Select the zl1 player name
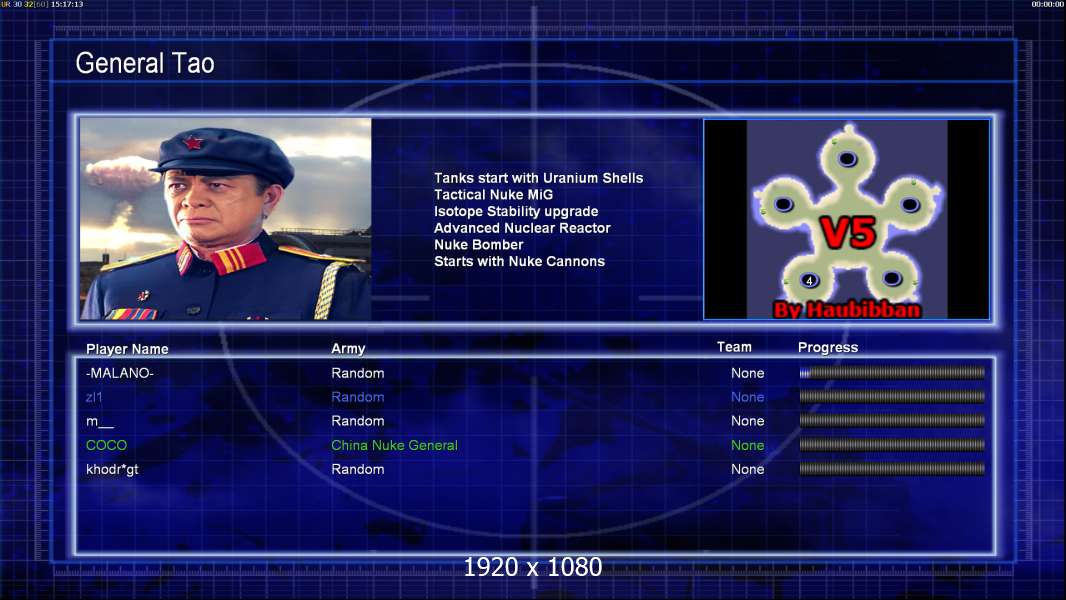Image resolution: width=1066 pixels, height=600 pixels. [x=94, y=398]
